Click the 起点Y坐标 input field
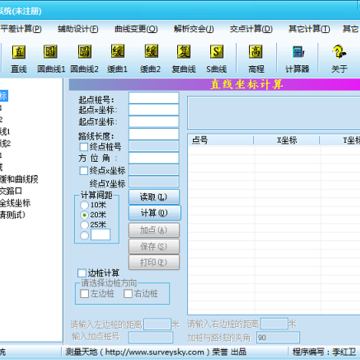Image resolution: width=360 pixels, height=360 pixels. (154, 122)
